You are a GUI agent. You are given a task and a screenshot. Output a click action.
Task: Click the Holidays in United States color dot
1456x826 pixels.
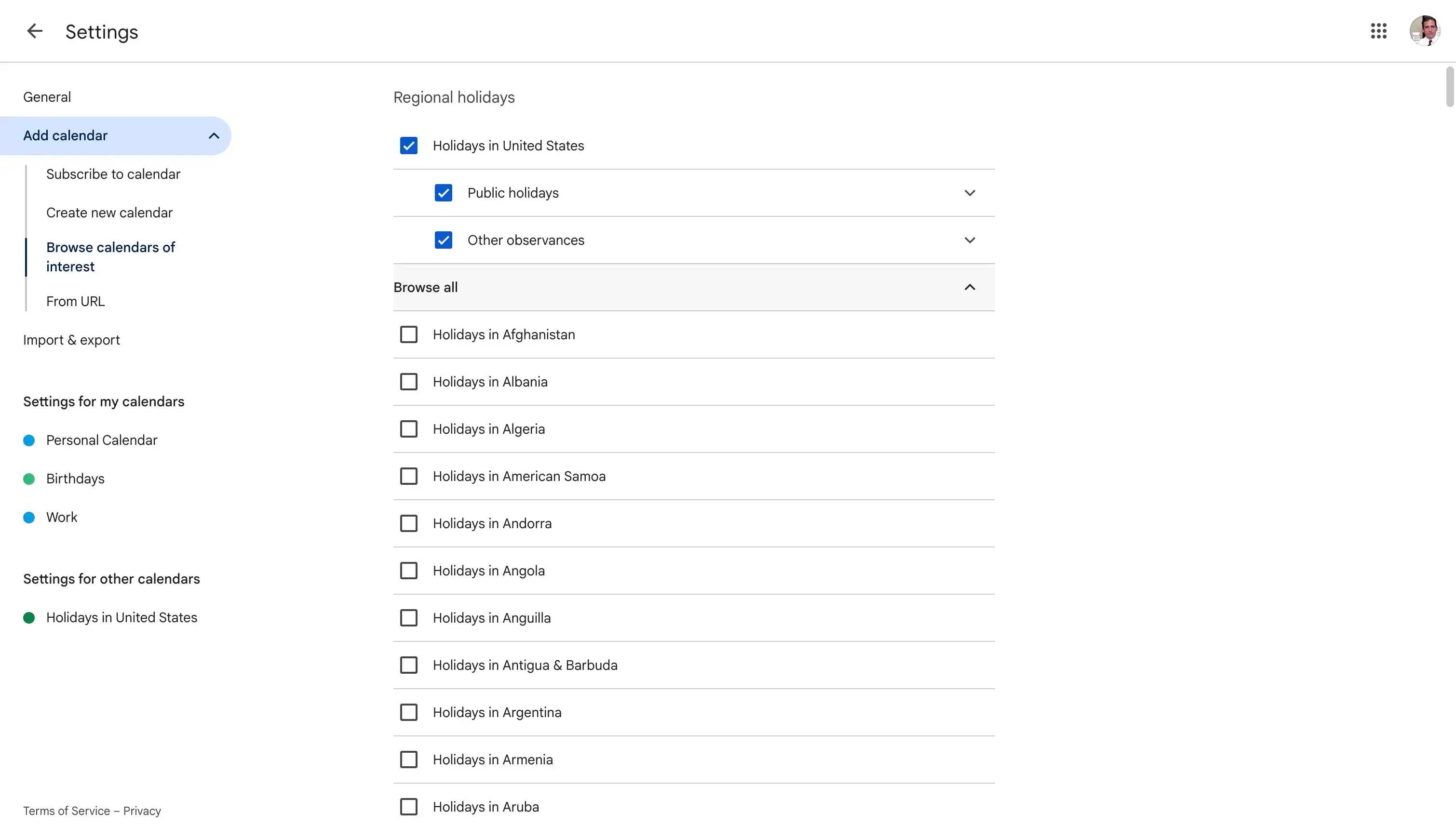(29, 617)
